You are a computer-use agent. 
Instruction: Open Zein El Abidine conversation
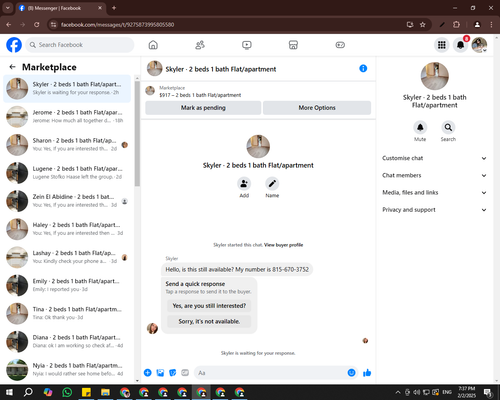[67, 201]
